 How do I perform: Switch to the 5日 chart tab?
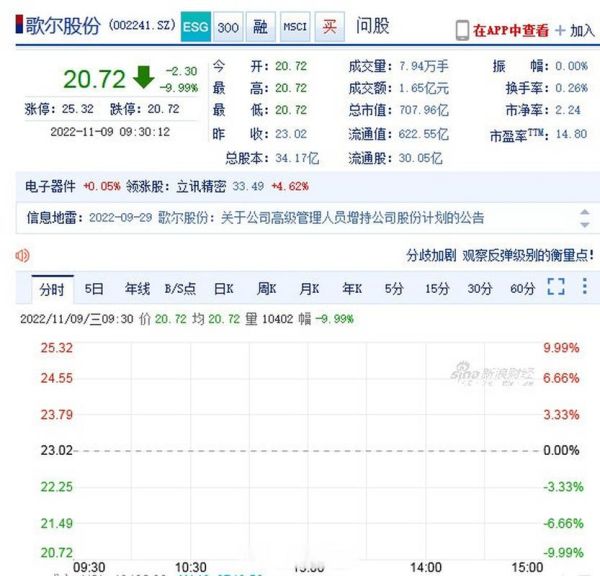tap(94, 289)
